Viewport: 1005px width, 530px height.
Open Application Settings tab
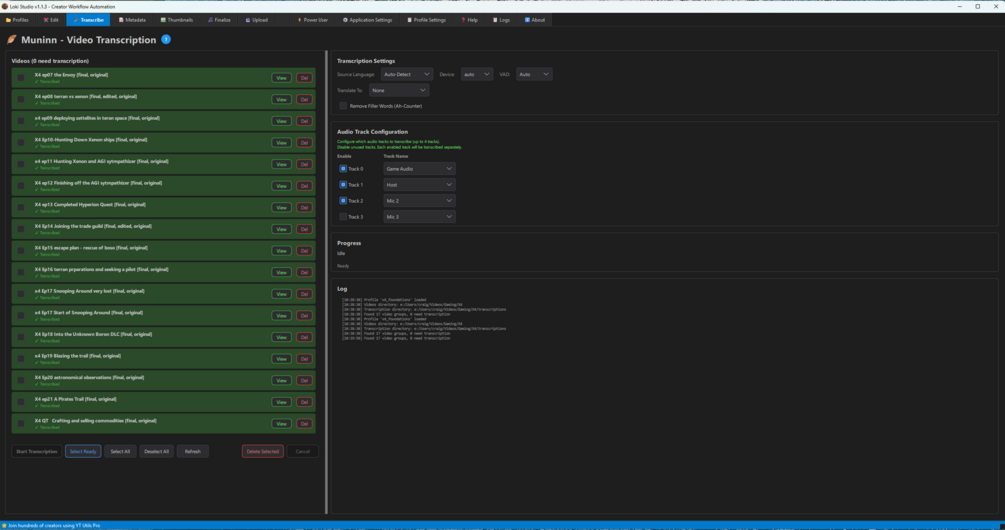(367, 20)
